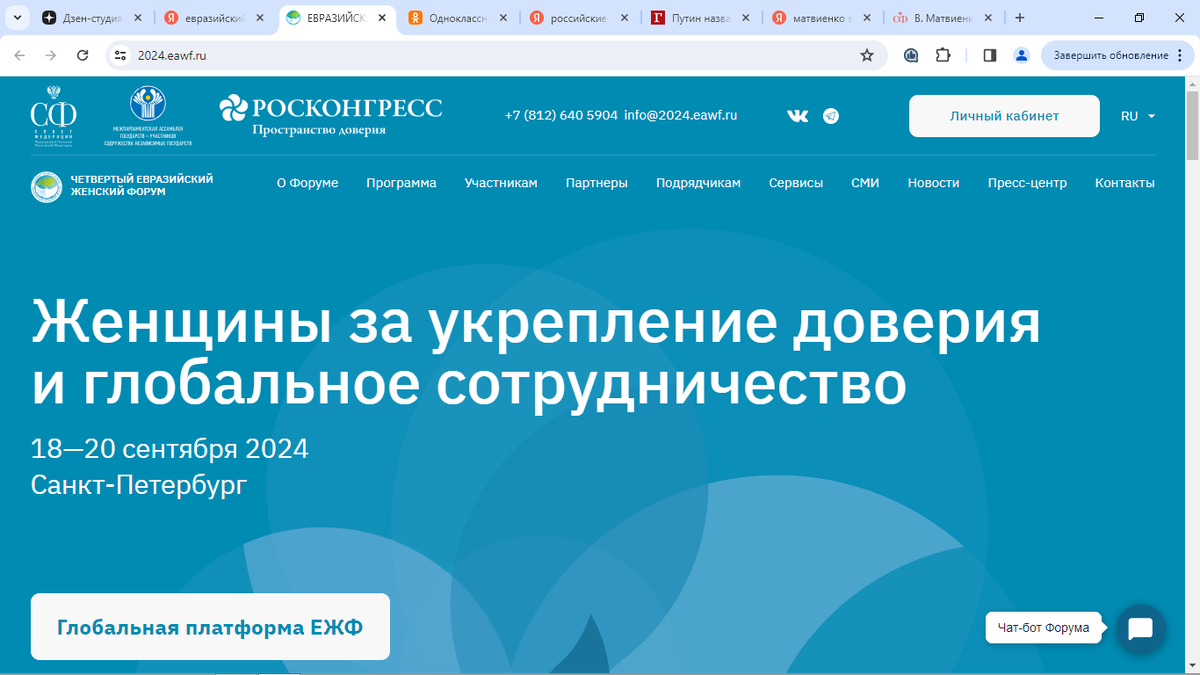Open the Программа menu item
This screenshot has height=675, width=1200.
tap(401, 183)
